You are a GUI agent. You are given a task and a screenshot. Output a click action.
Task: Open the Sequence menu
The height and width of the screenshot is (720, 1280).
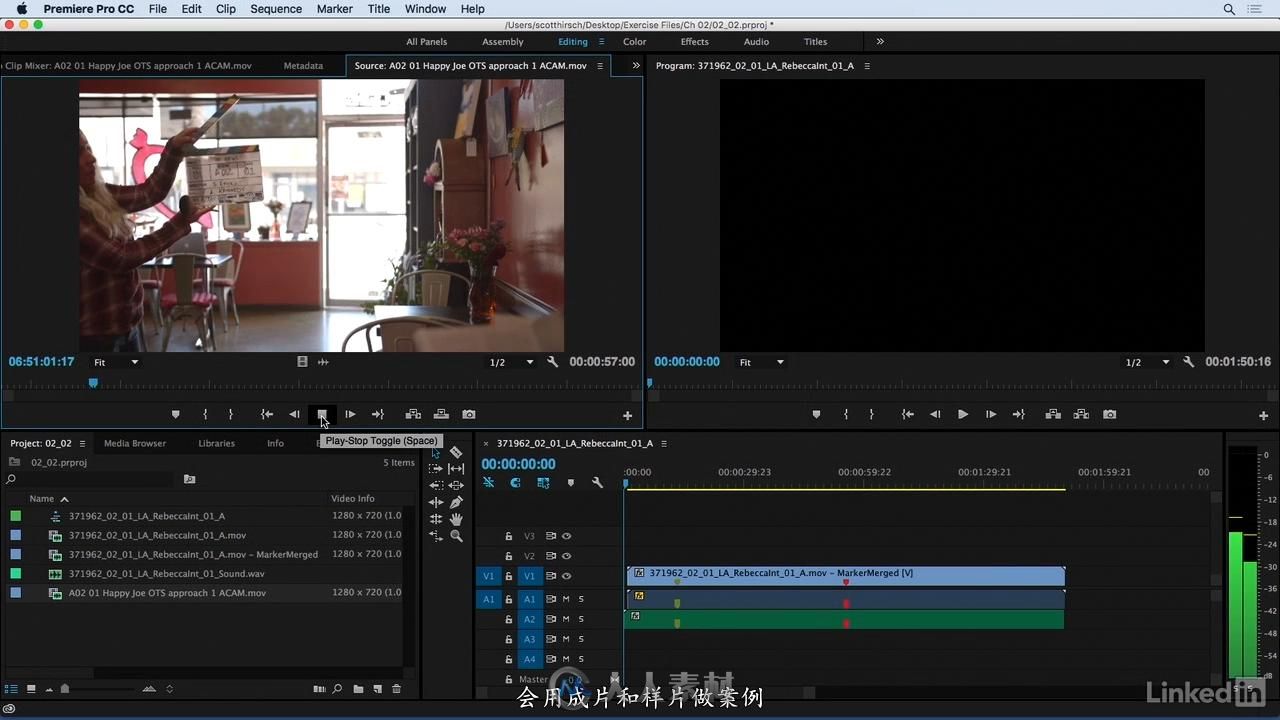pos(276,9)
